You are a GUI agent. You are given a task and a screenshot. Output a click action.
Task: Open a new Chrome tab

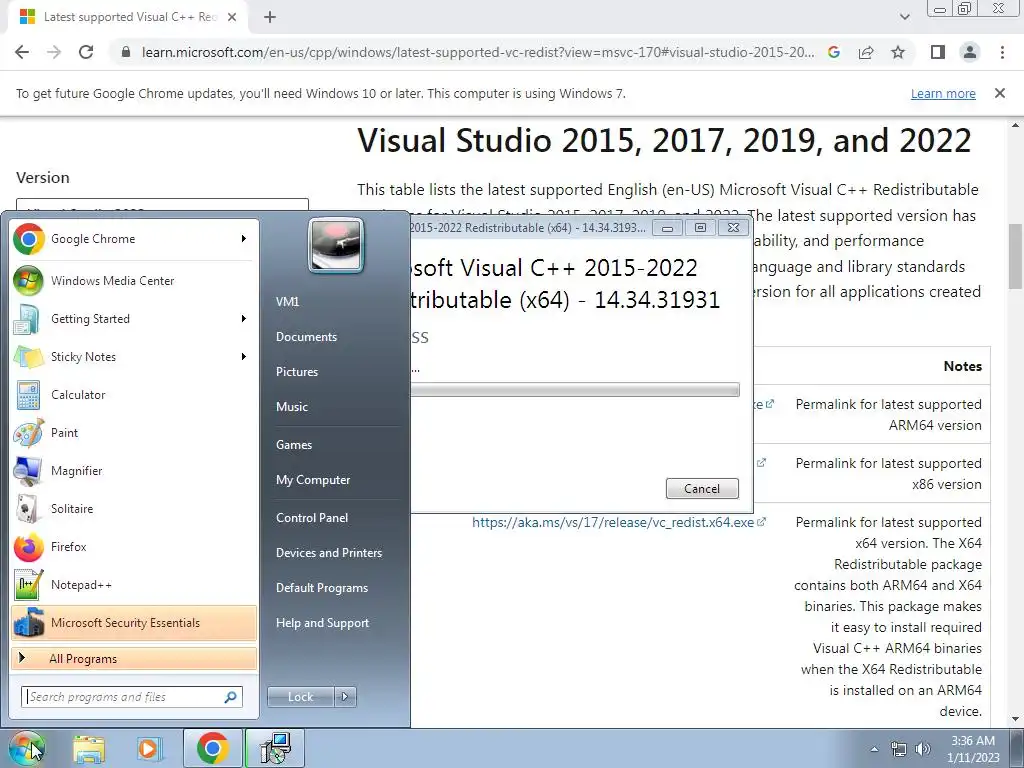point(270,17)
